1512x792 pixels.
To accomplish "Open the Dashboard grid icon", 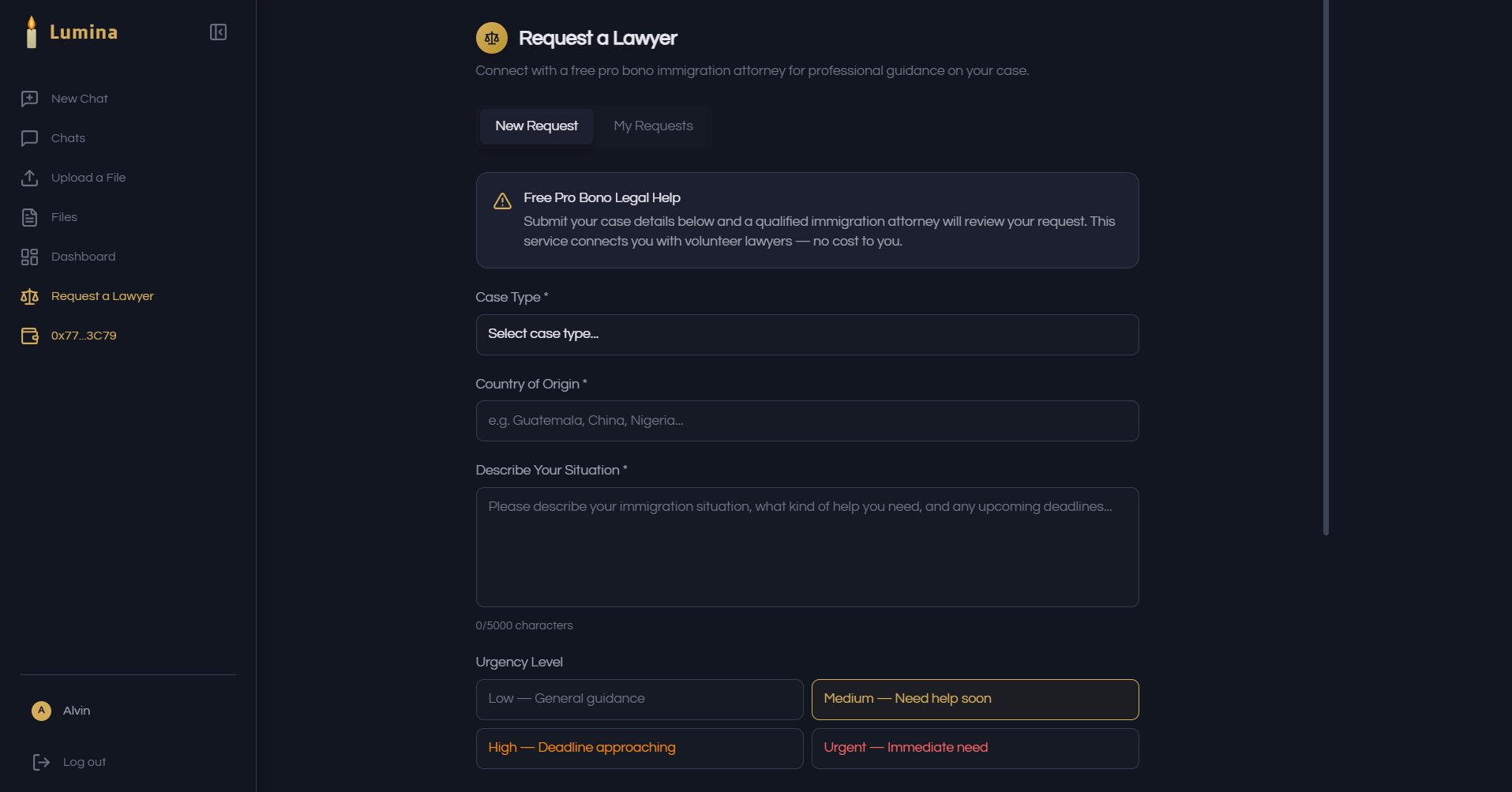I will (x=29, y=257).
